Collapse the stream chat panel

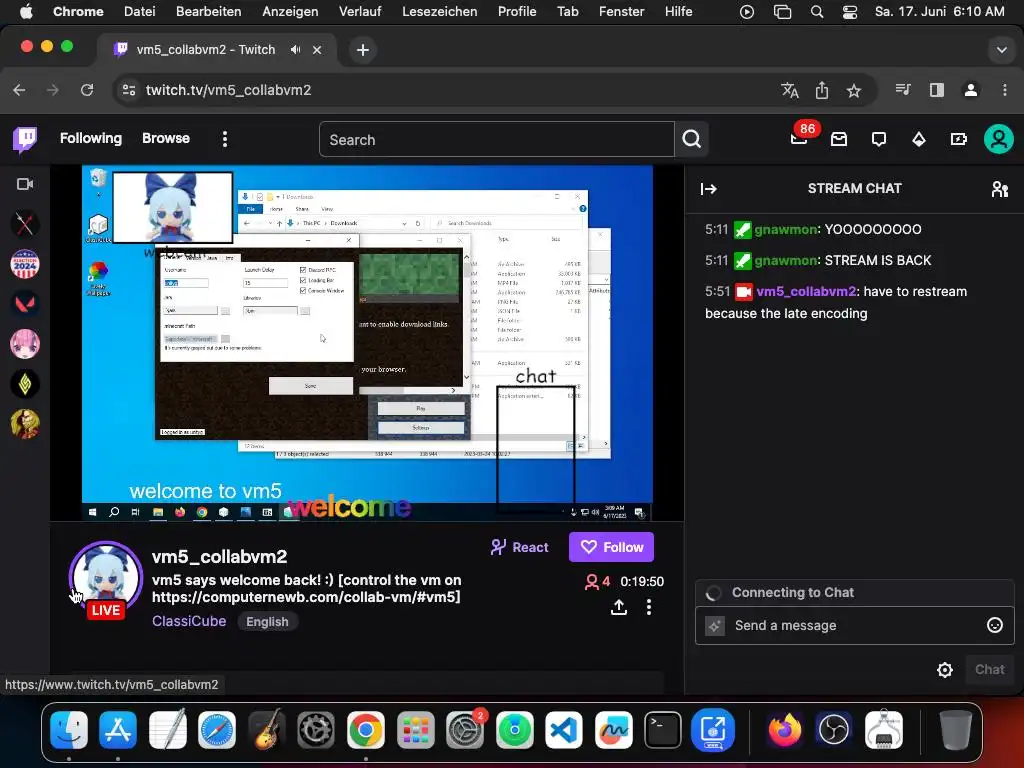click(x=709, y=189)
